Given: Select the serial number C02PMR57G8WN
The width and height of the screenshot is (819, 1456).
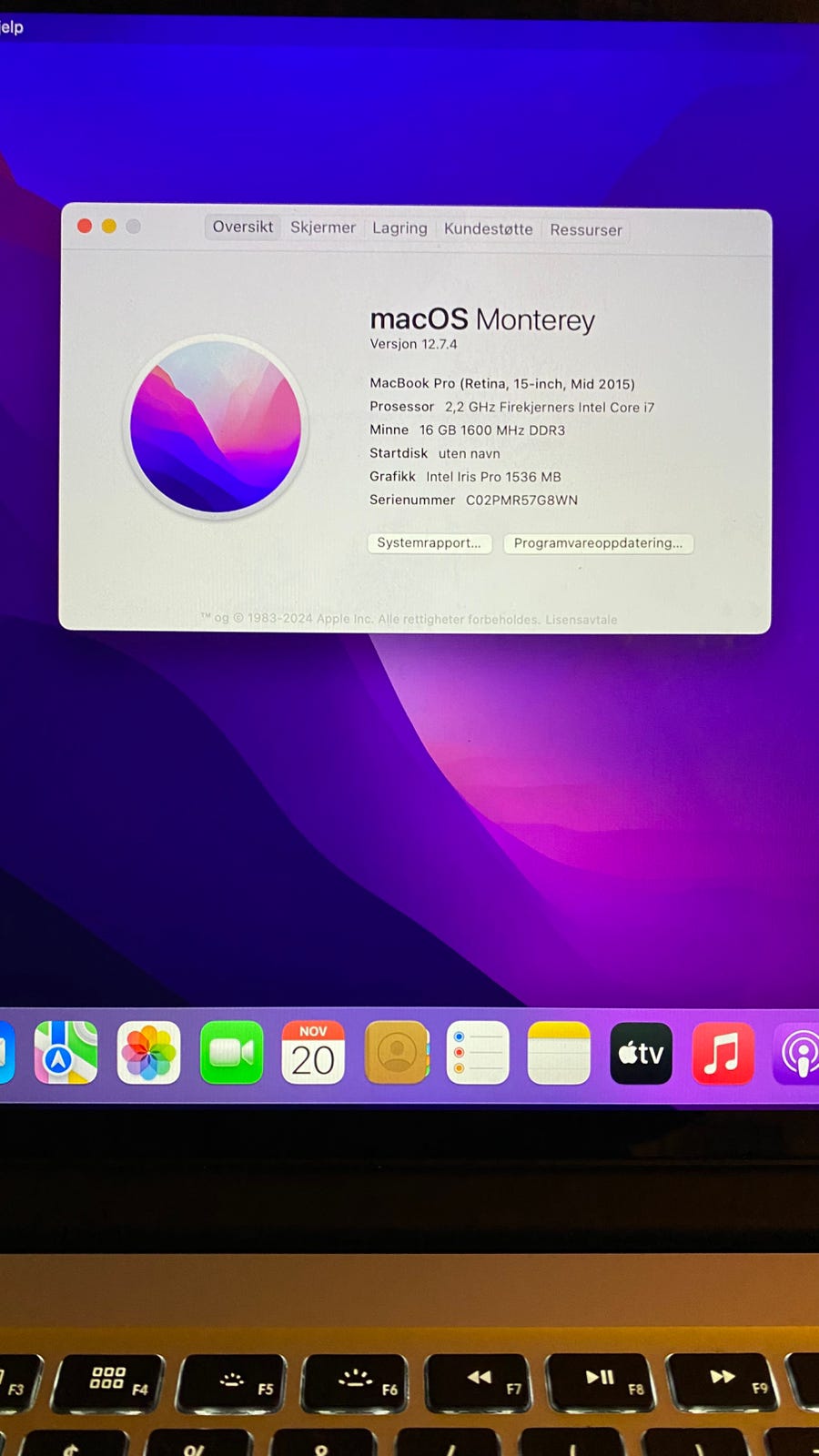Looking at the screenshot, I should coord(521,500).
